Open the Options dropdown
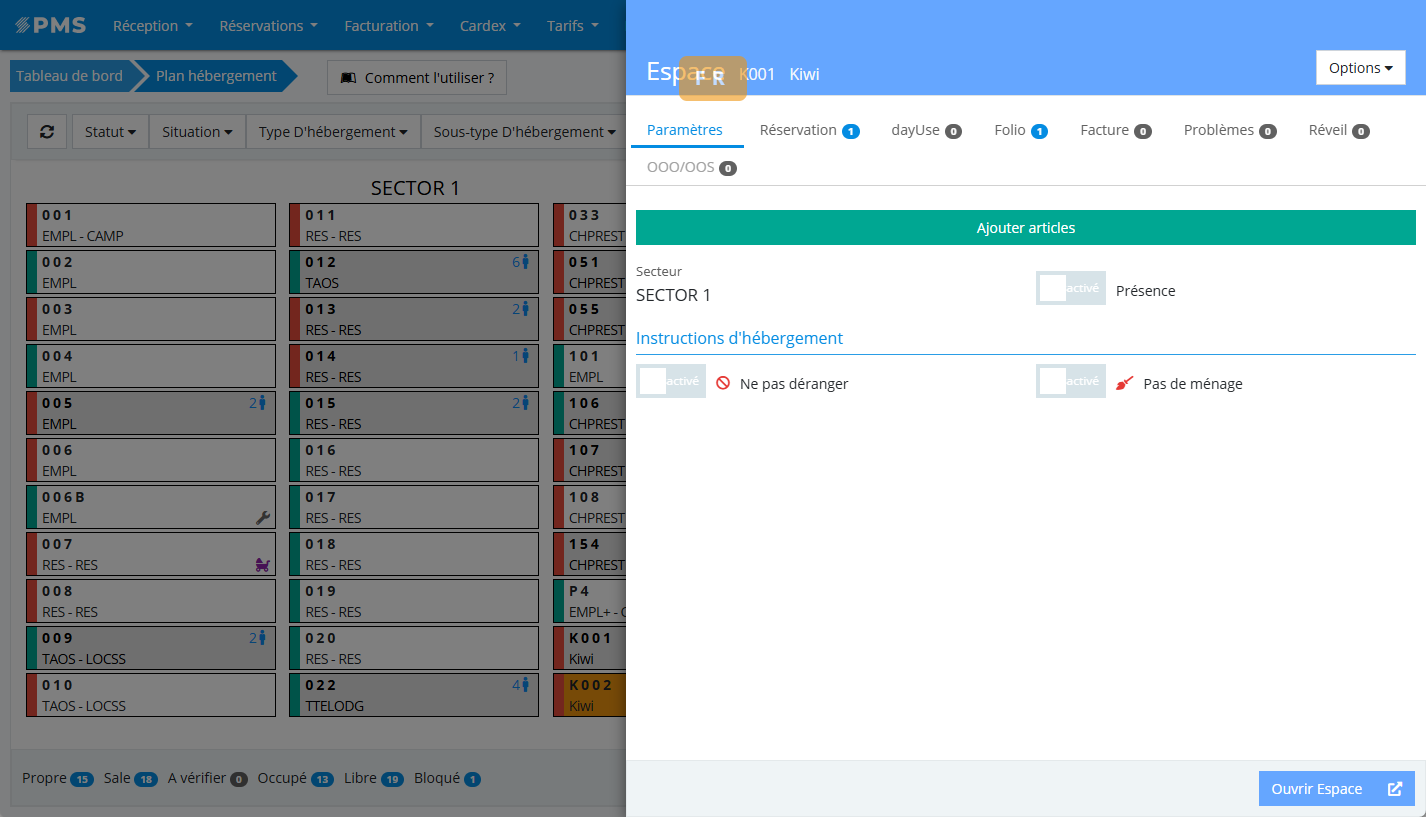Viewport: 1426px width, 817px height. (x=1360, y=68)
